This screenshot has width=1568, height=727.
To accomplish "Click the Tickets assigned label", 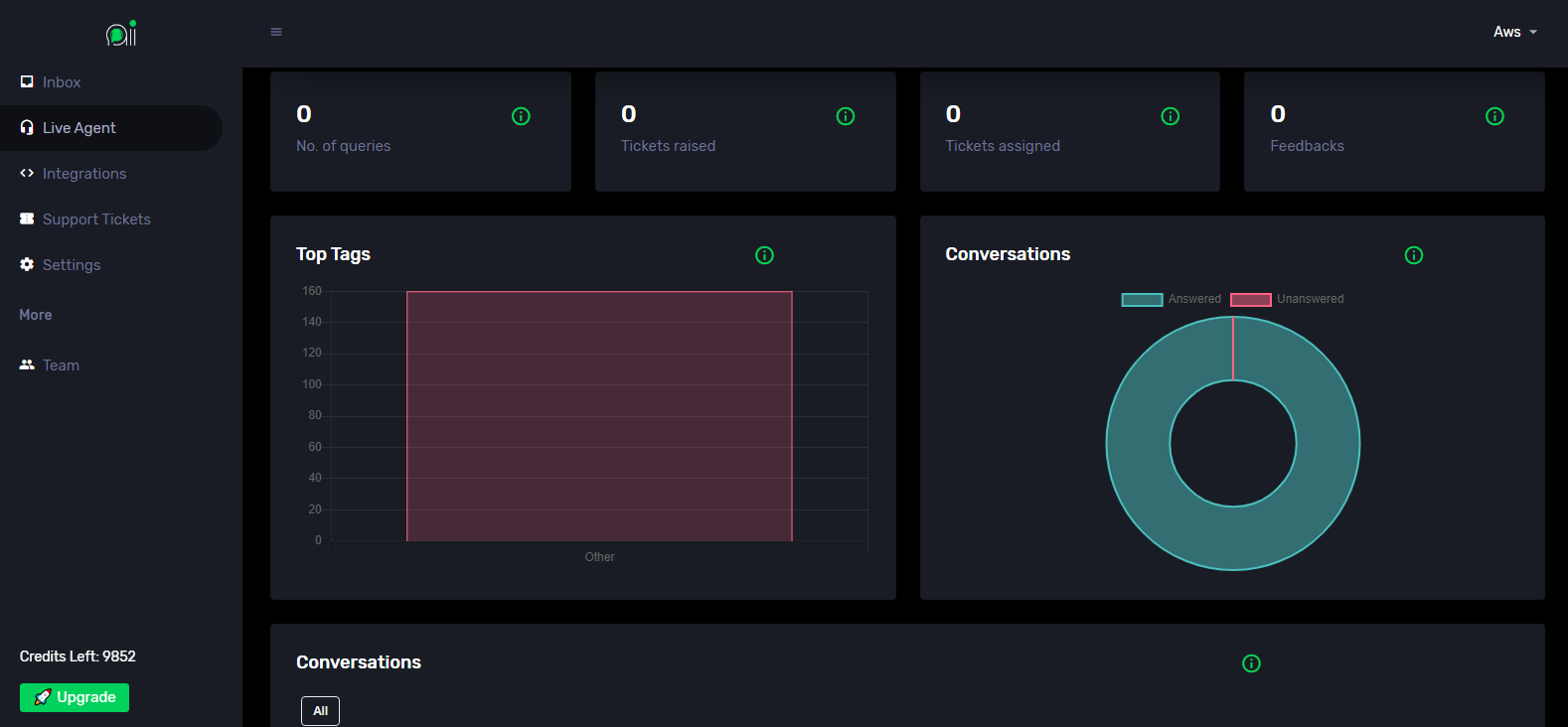I will (x=1003, y=146).
